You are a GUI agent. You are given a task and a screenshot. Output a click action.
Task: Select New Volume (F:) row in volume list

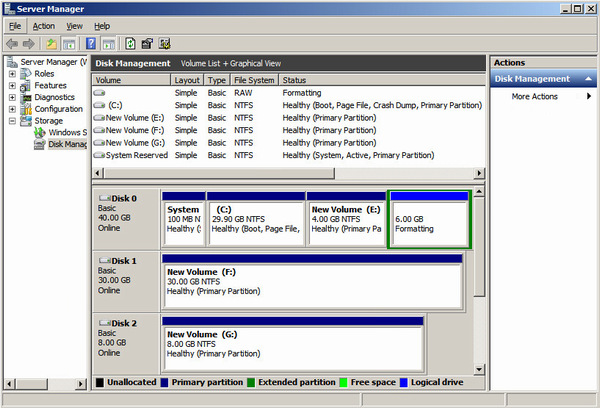288,130
